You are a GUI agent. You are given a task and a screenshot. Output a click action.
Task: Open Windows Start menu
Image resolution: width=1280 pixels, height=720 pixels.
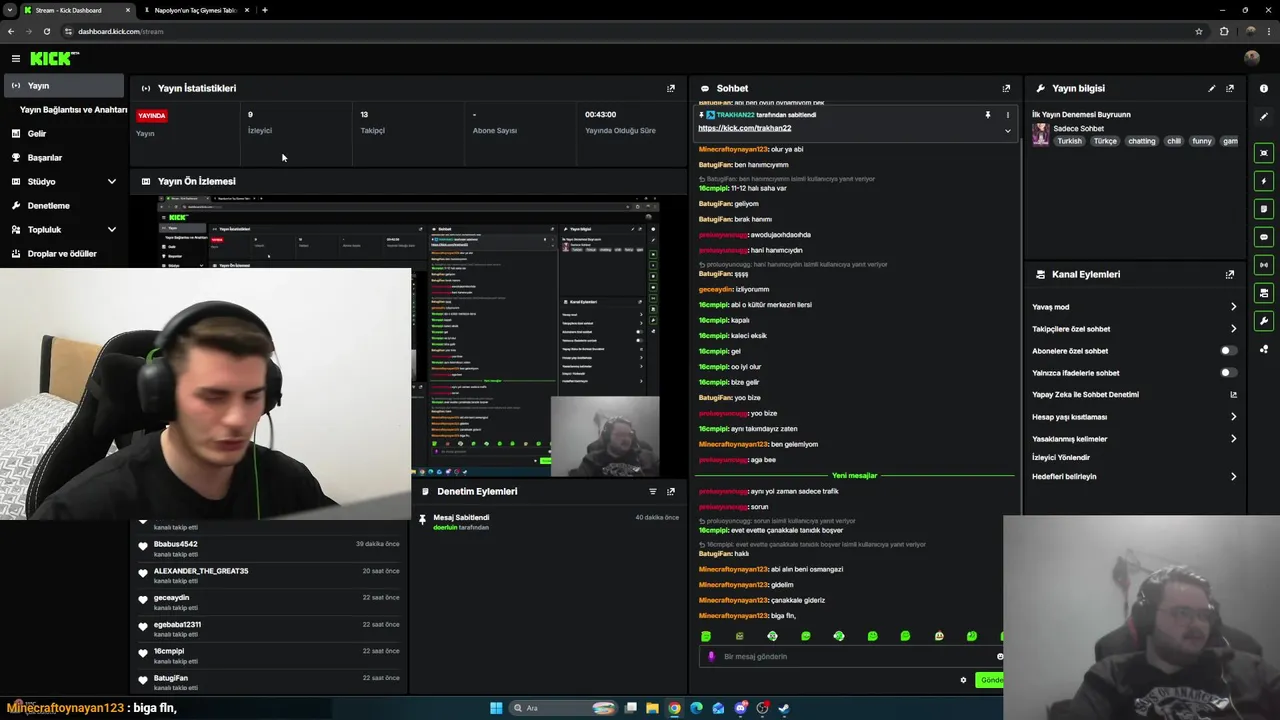click(496, 708)
